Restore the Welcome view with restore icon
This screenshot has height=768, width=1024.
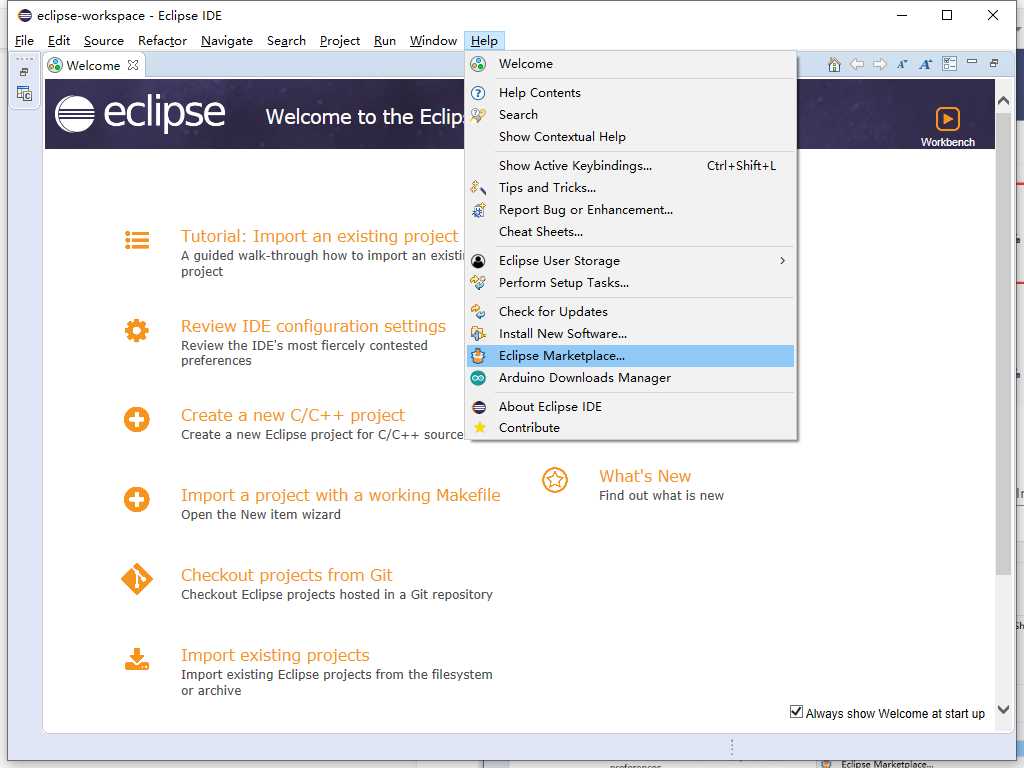click(994, 63)
